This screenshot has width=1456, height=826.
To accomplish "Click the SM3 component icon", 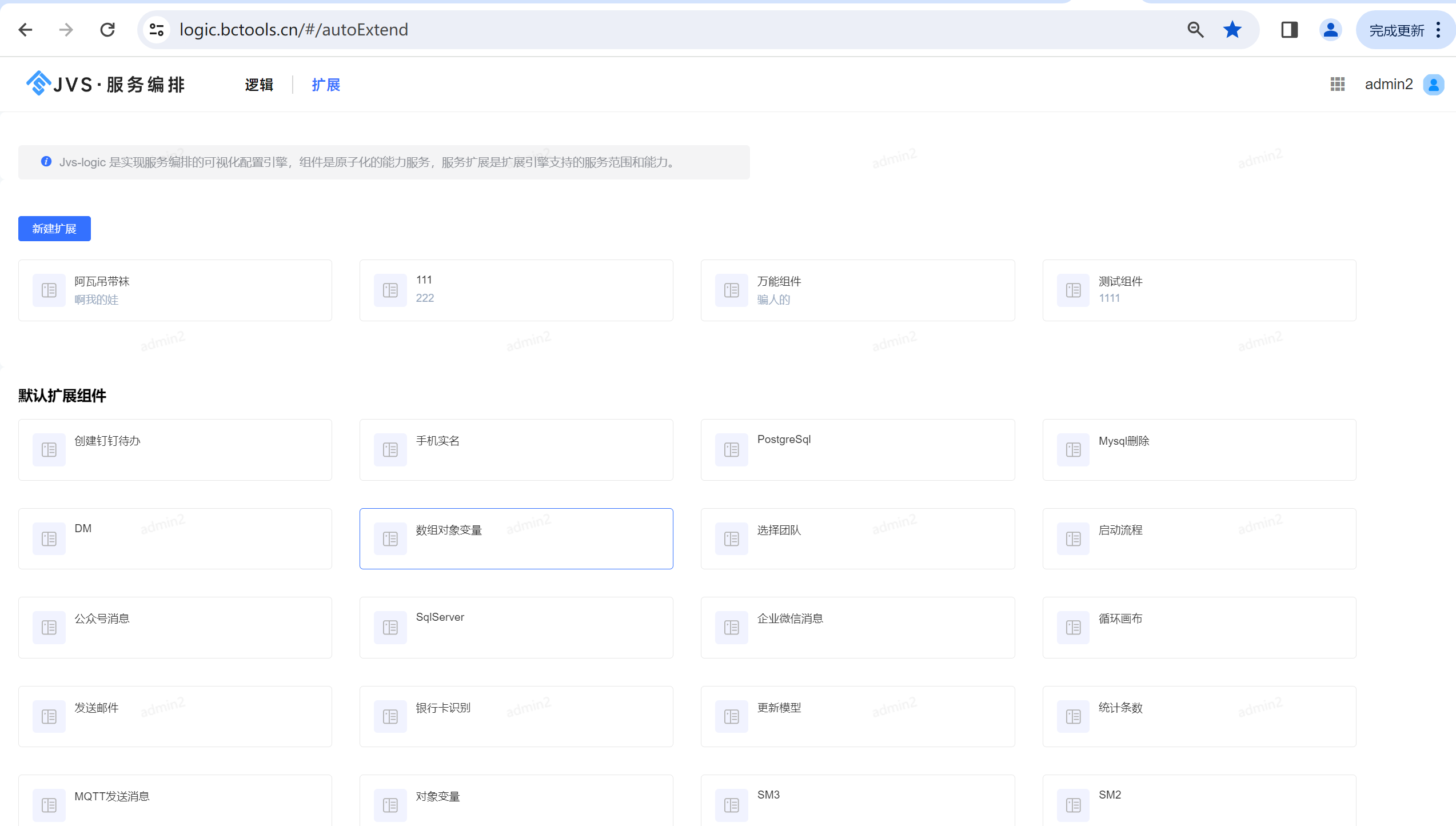I will (731, 805).
